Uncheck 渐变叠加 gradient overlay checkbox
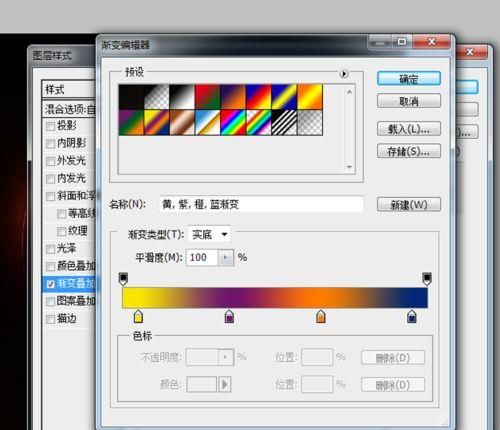 [50, 284]
